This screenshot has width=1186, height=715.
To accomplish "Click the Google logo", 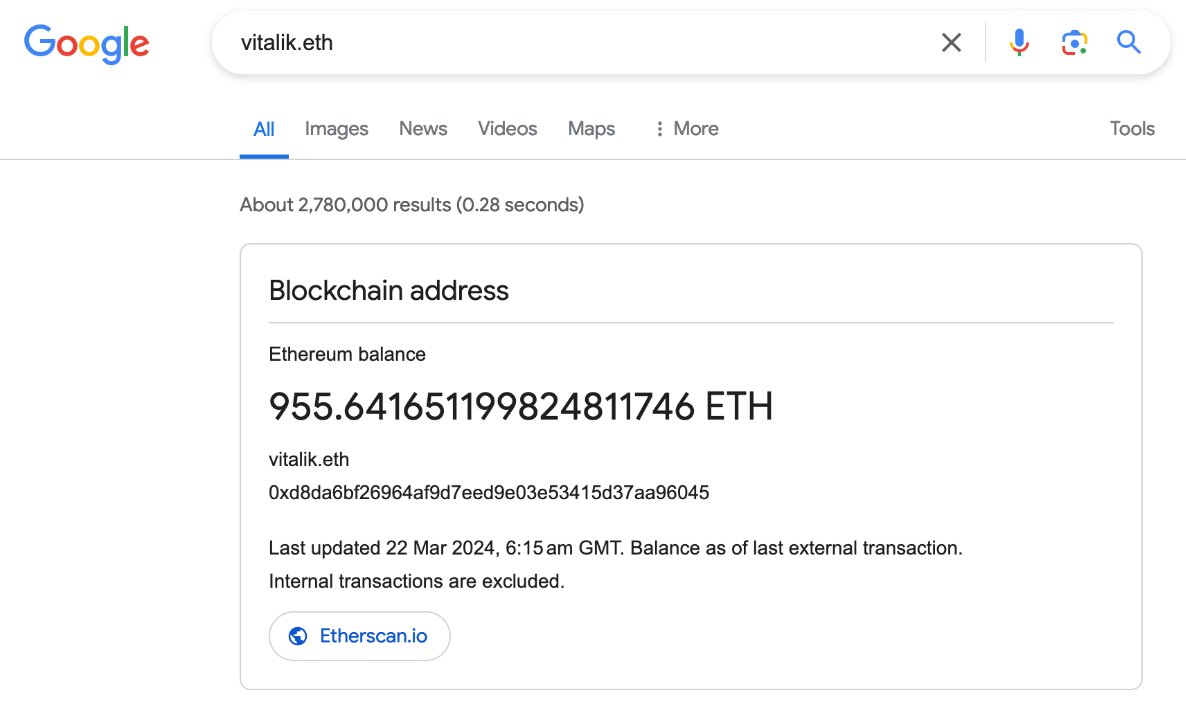I will [86, 44].
